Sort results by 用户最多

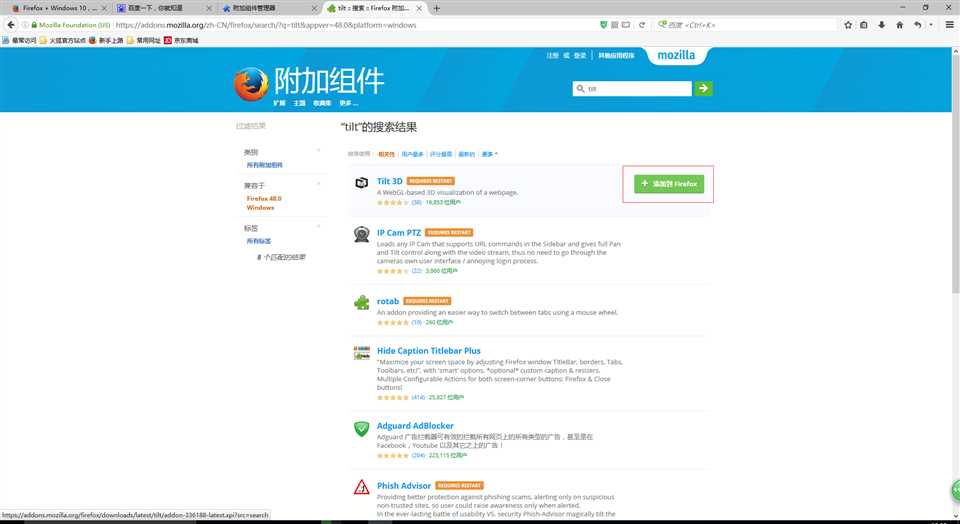click(413, 154)
